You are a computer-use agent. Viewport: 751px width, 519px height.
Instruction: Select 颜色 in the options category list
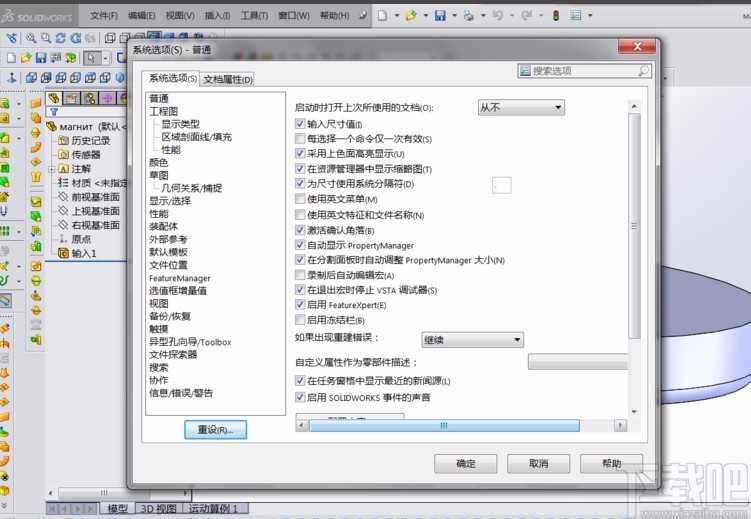coord(159,162)
